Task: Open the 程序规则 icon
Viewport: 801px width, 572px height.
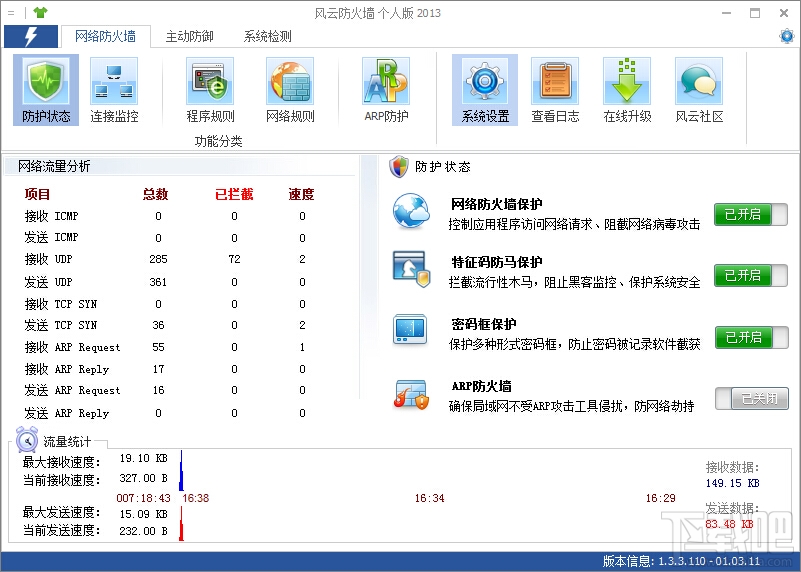Action: (x=210, y=90)
